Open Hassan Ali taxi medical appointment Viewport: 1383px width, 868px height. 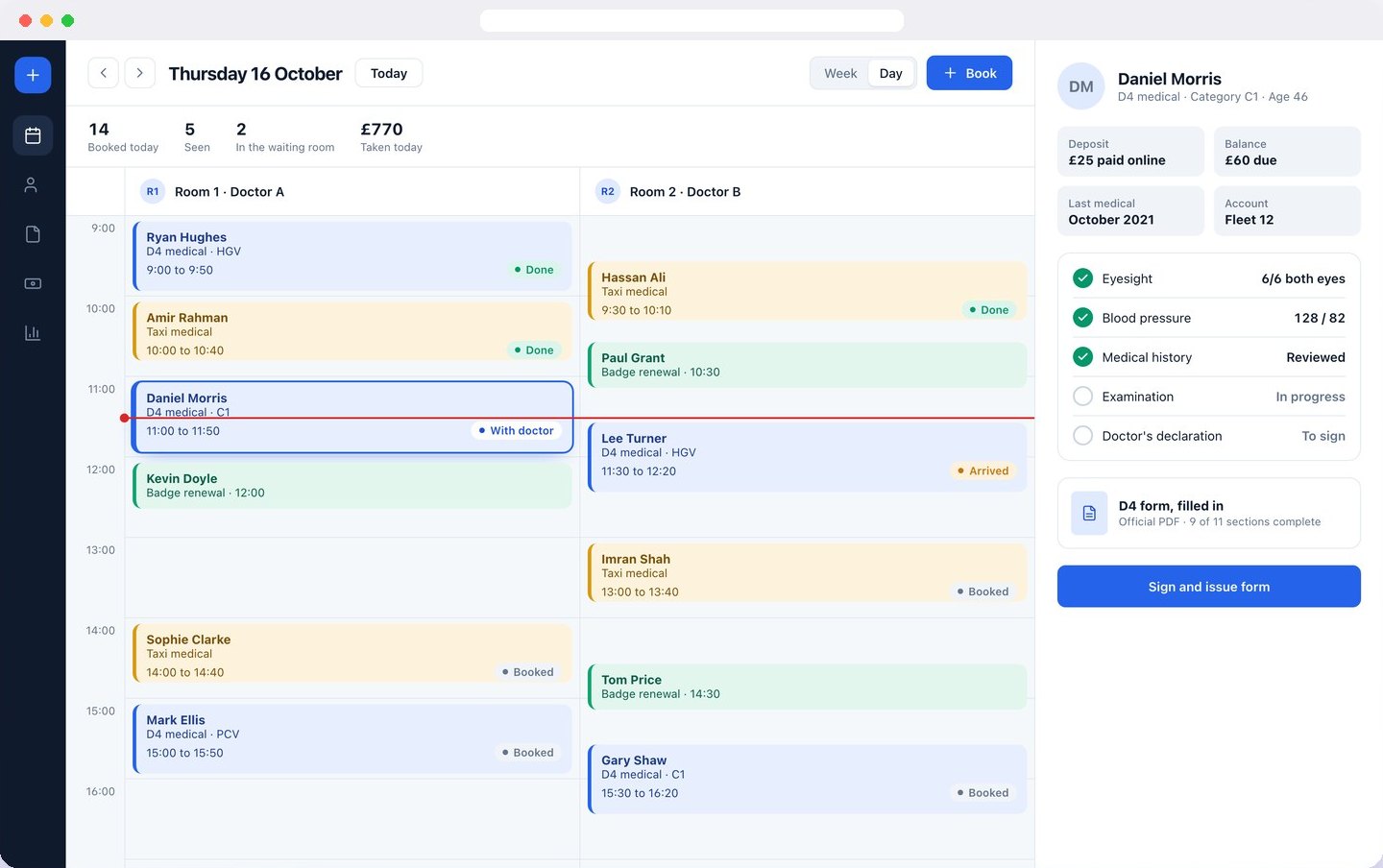pyautogui.click(x=808, y=291)
